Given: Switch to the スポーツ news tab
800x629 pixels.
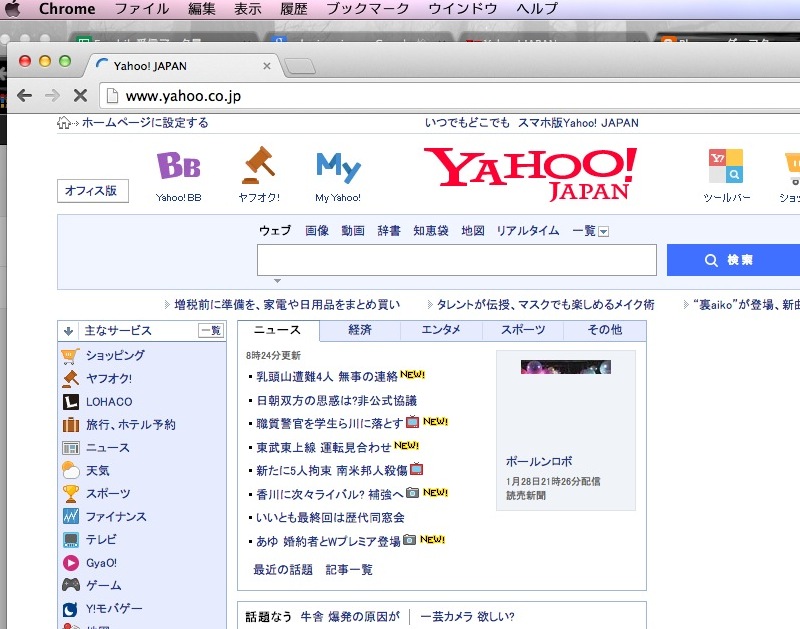Looking at the screenshot, I should click(x=523, y=330).
